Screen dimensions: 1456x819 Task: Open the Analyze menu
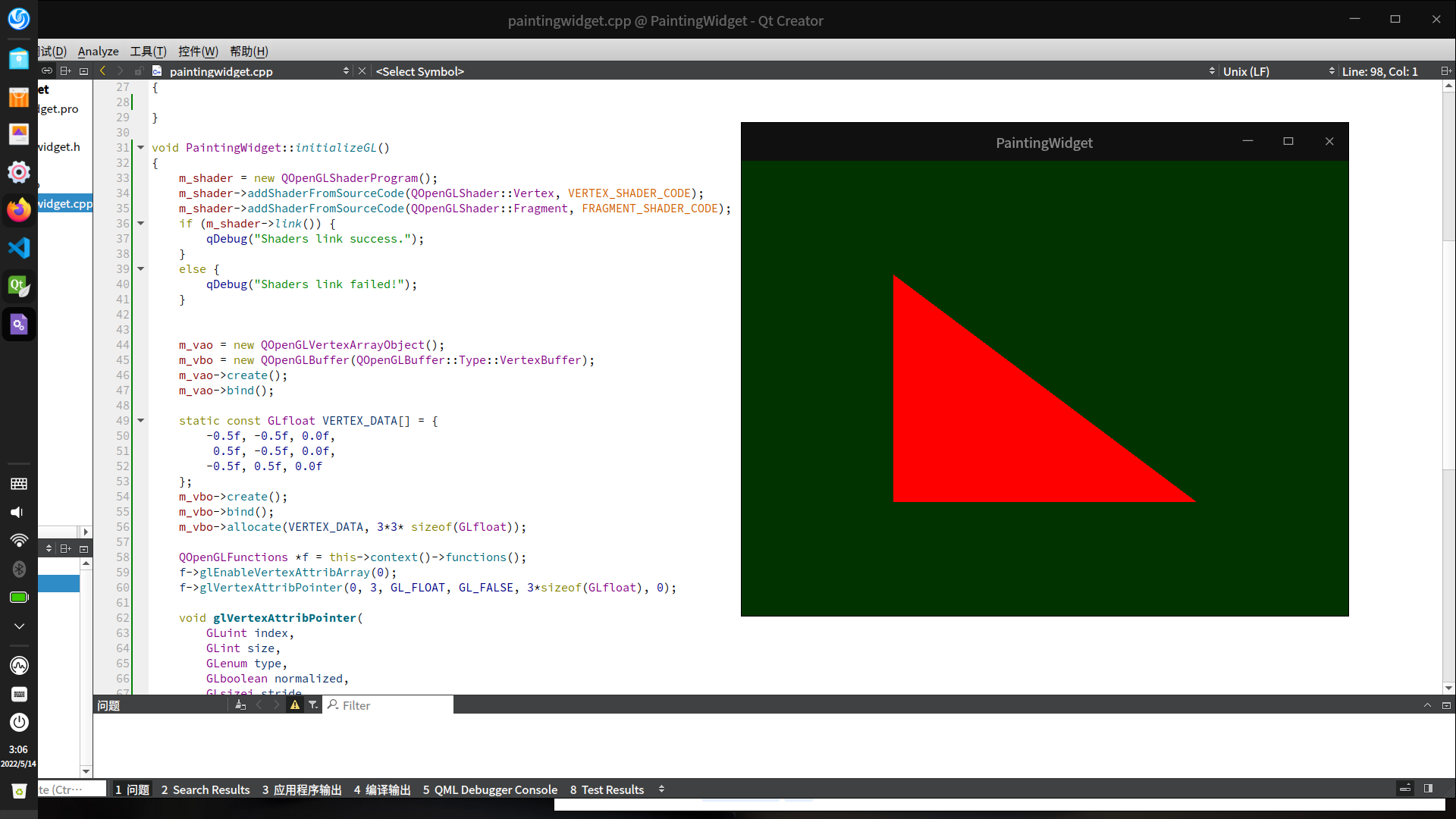(98, 52)
